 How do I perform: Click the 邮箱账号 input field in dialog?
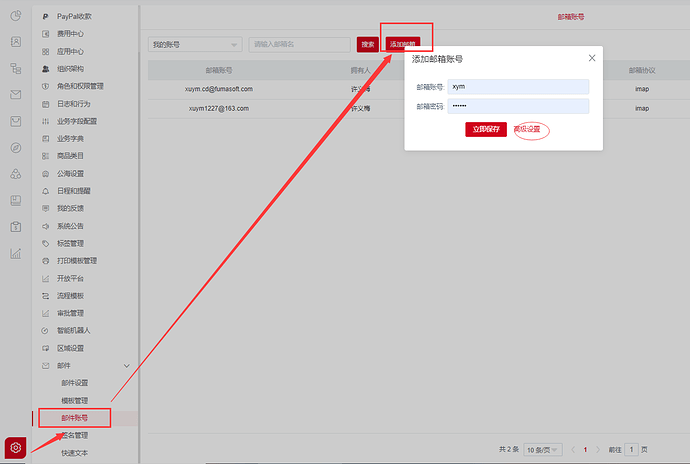click(518, 87)
